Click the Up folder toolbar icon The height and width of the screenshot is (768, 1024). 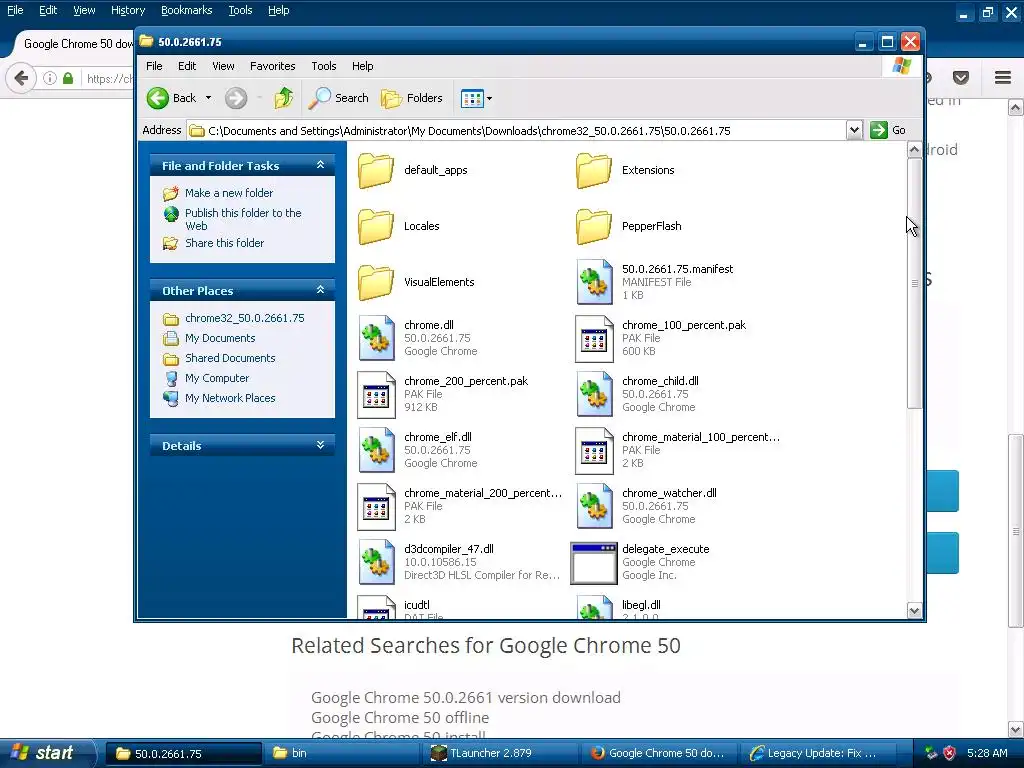click(283, 98)
